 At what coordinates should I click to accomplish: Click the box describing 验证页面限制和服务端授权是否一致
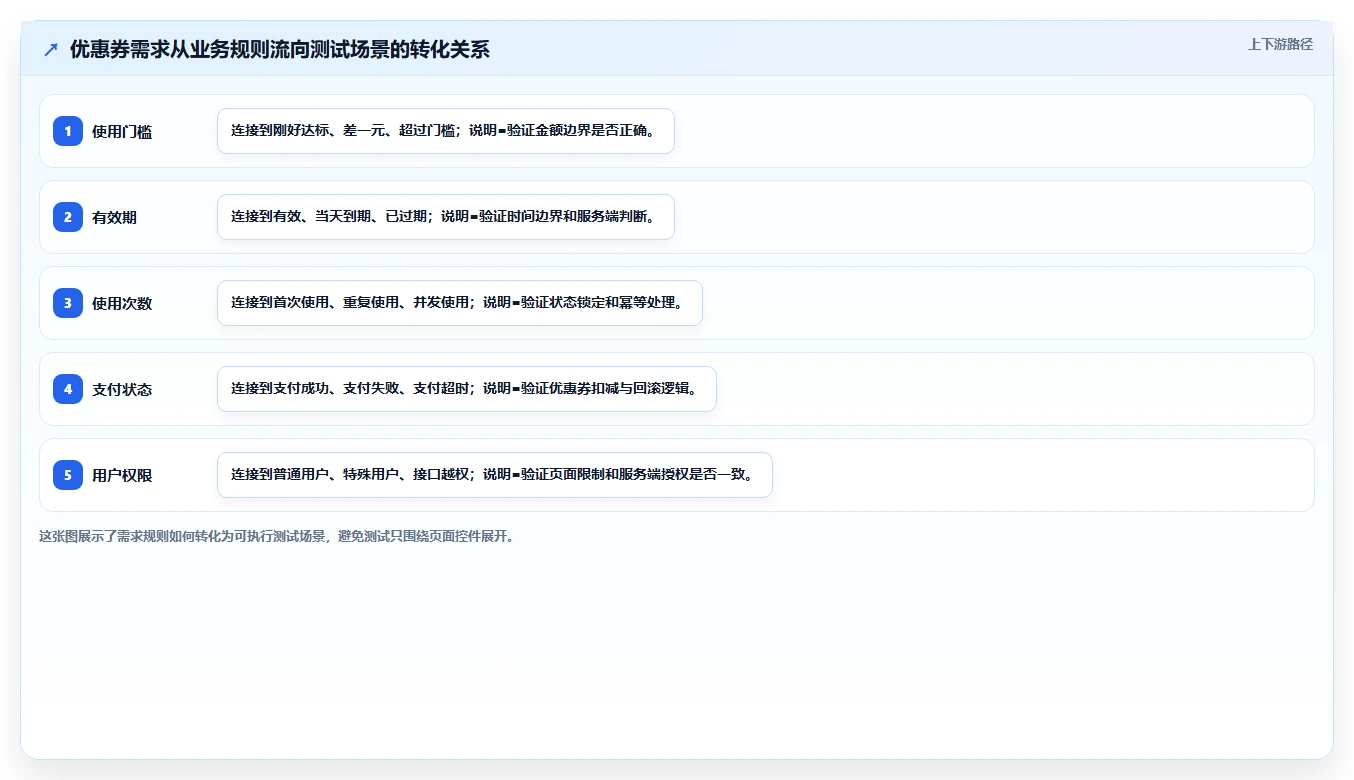click(495, 475)
